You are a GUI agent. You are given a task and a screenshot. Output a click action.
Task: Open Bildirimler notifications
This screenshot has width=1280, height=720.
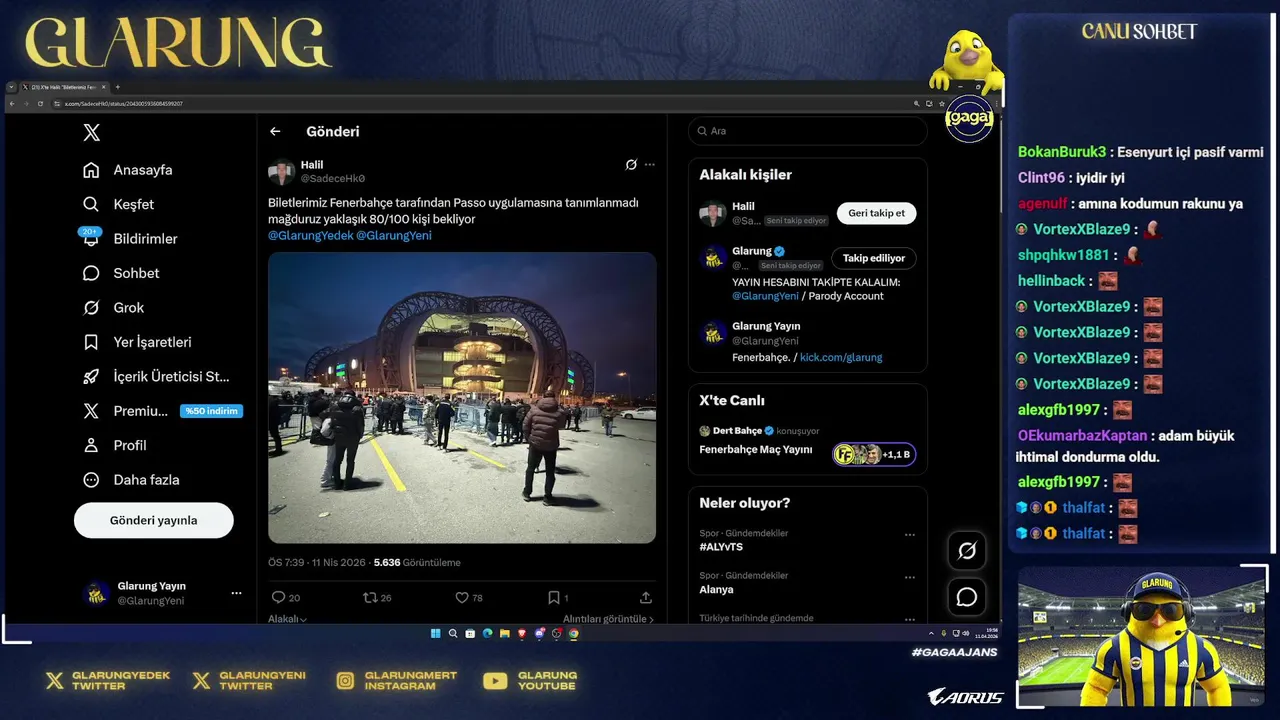tap(130, 239)
